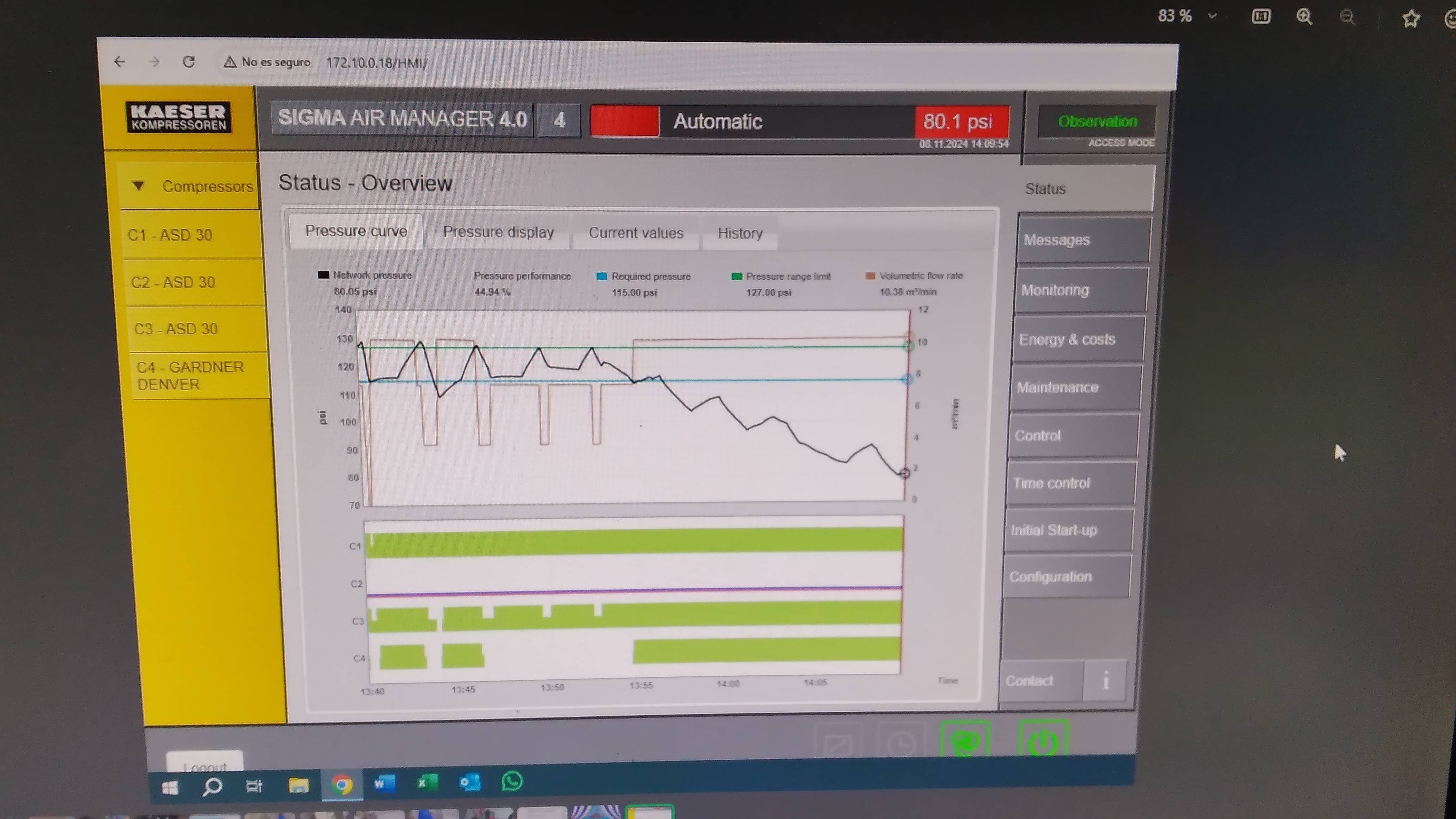Click the Observation access mode button
This screenshot has height=819, width=1456.
pyautogui.click(x=1097, y=121)
